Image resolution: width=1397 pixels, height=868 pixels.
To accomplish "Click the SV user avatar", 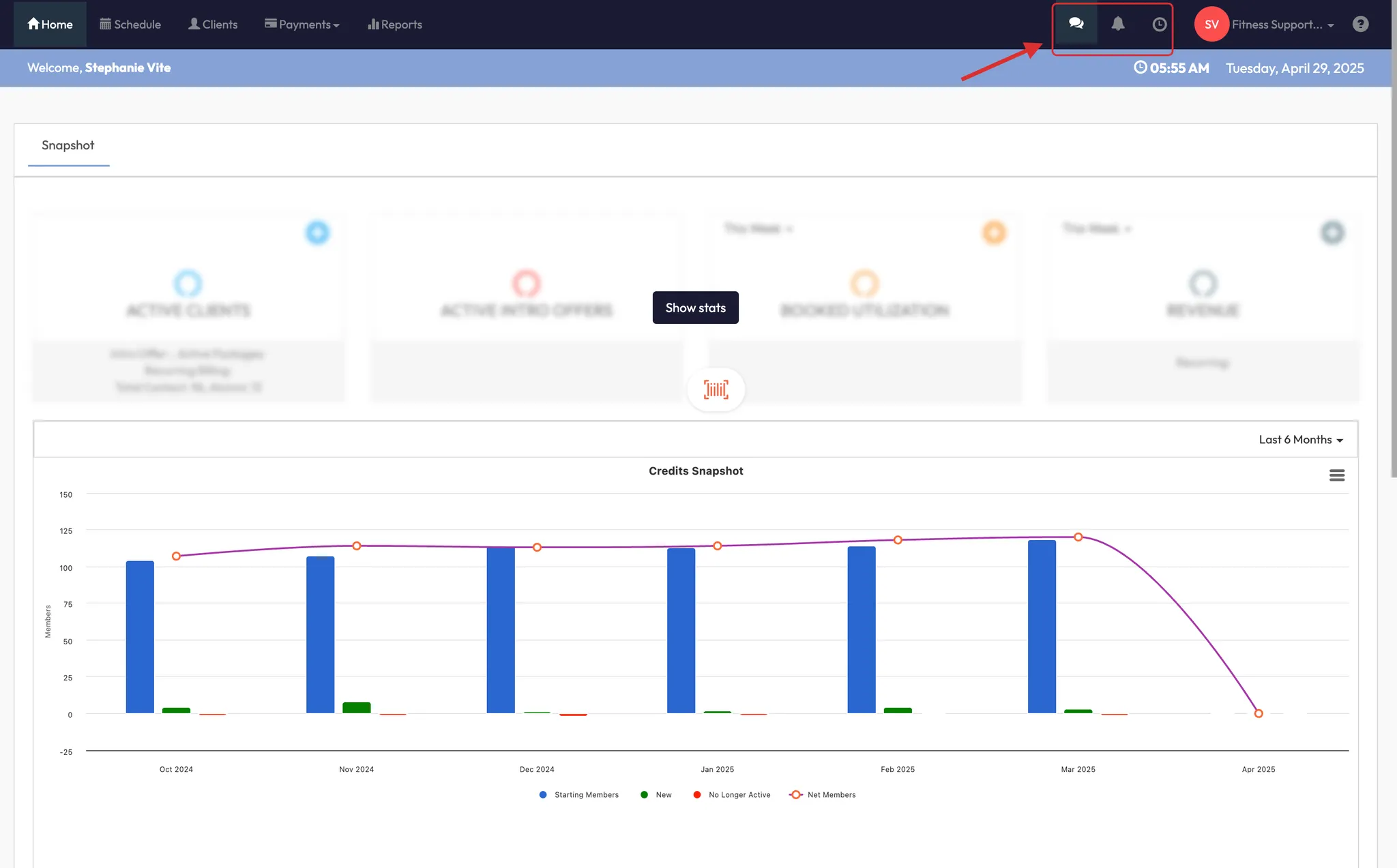I will click(x=1211, y=24).
